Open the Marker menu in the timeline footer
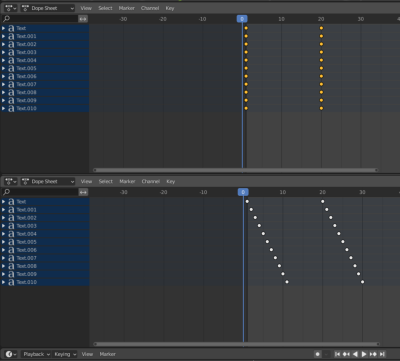This screenshot has width=400, height=361. tap(107, 354)
